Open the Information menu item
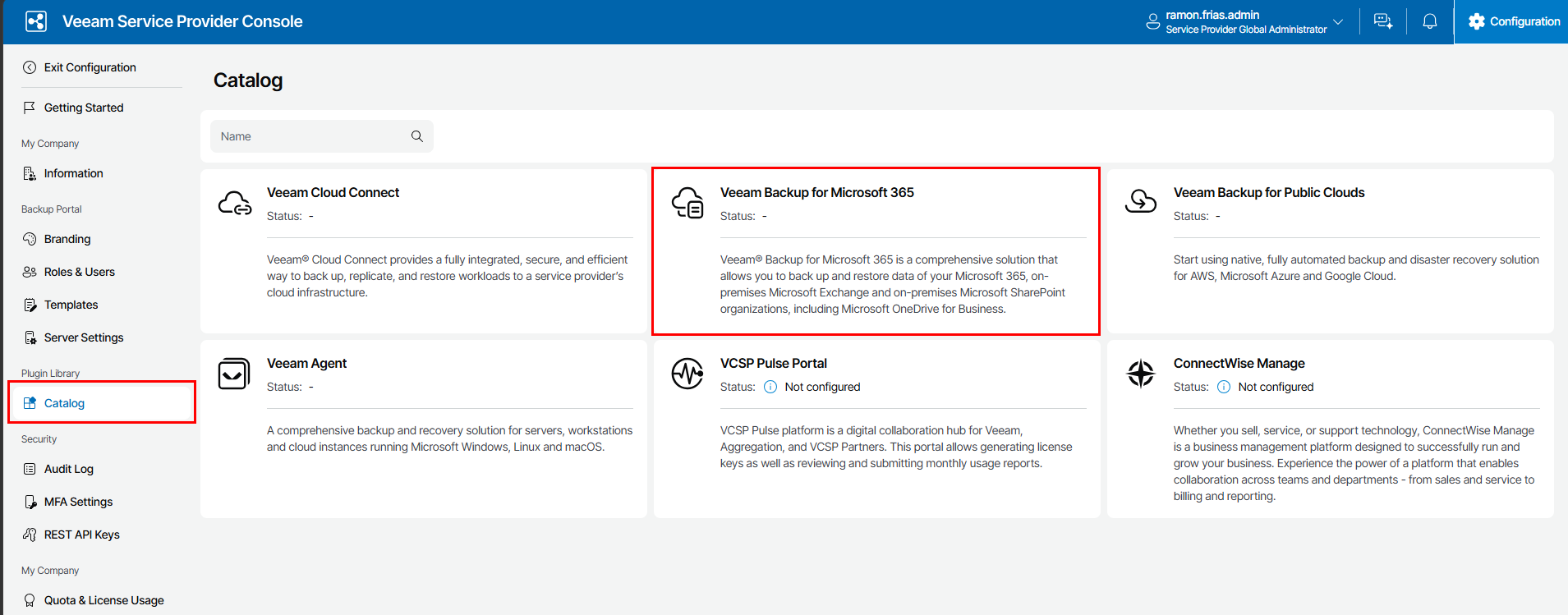The width and height of the screenshot is (1568, 615). click(x=74, y=173)
